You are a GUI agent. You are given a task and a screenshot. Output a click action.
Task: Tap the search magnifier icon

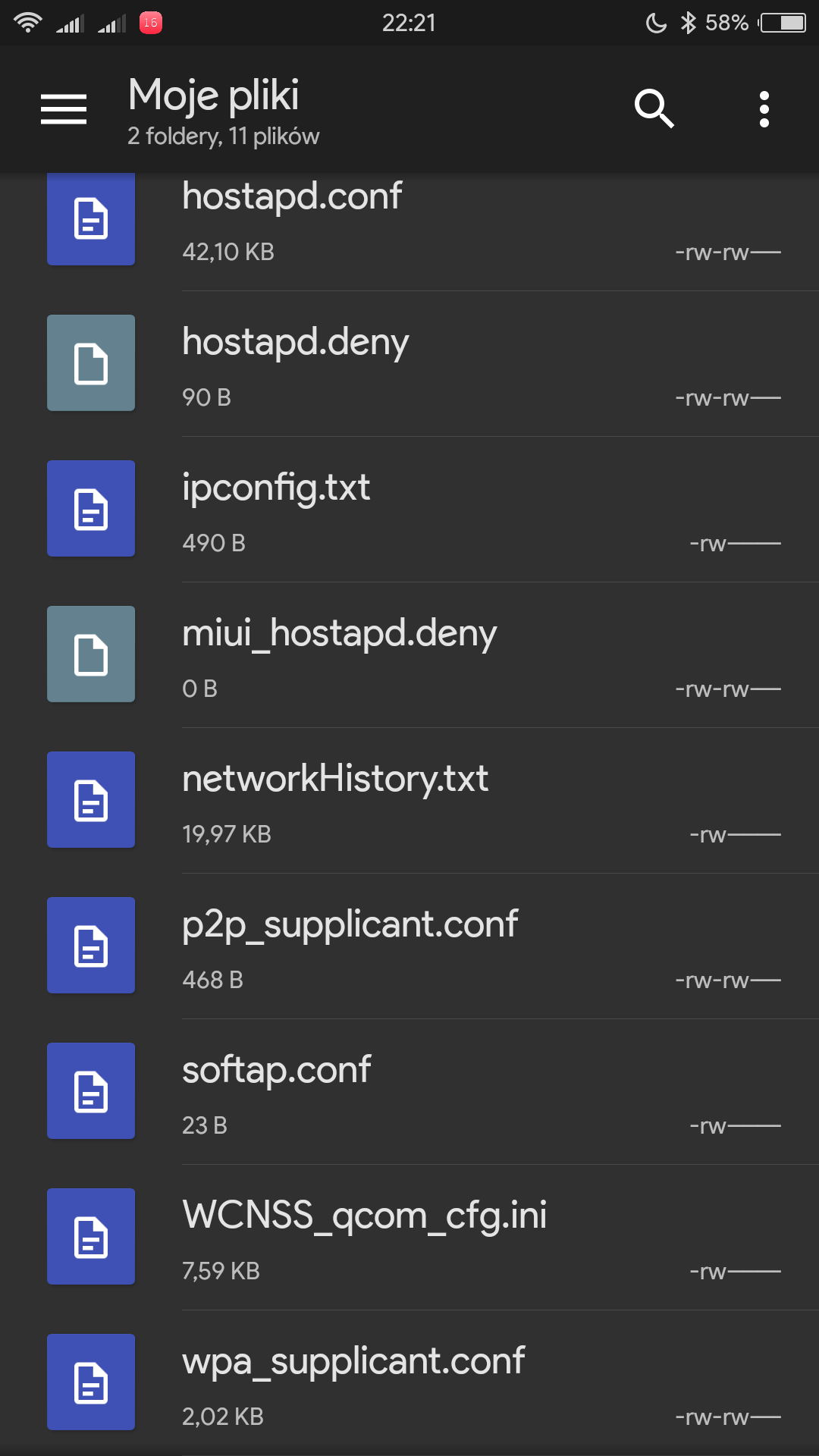pyautogui.click(x=654, y=109)
